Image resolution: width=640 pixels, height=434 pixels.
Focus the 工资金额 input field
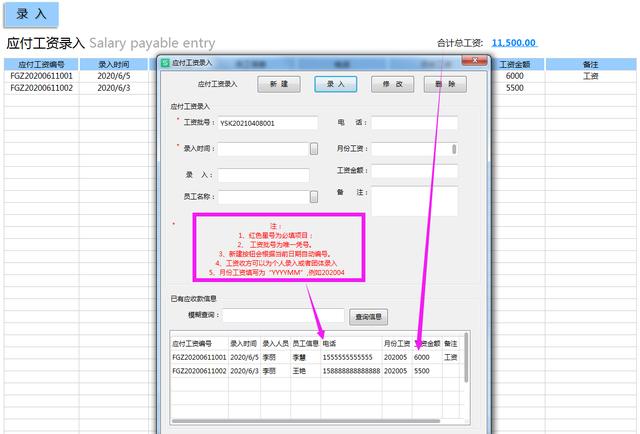click(x=415, y=171)
